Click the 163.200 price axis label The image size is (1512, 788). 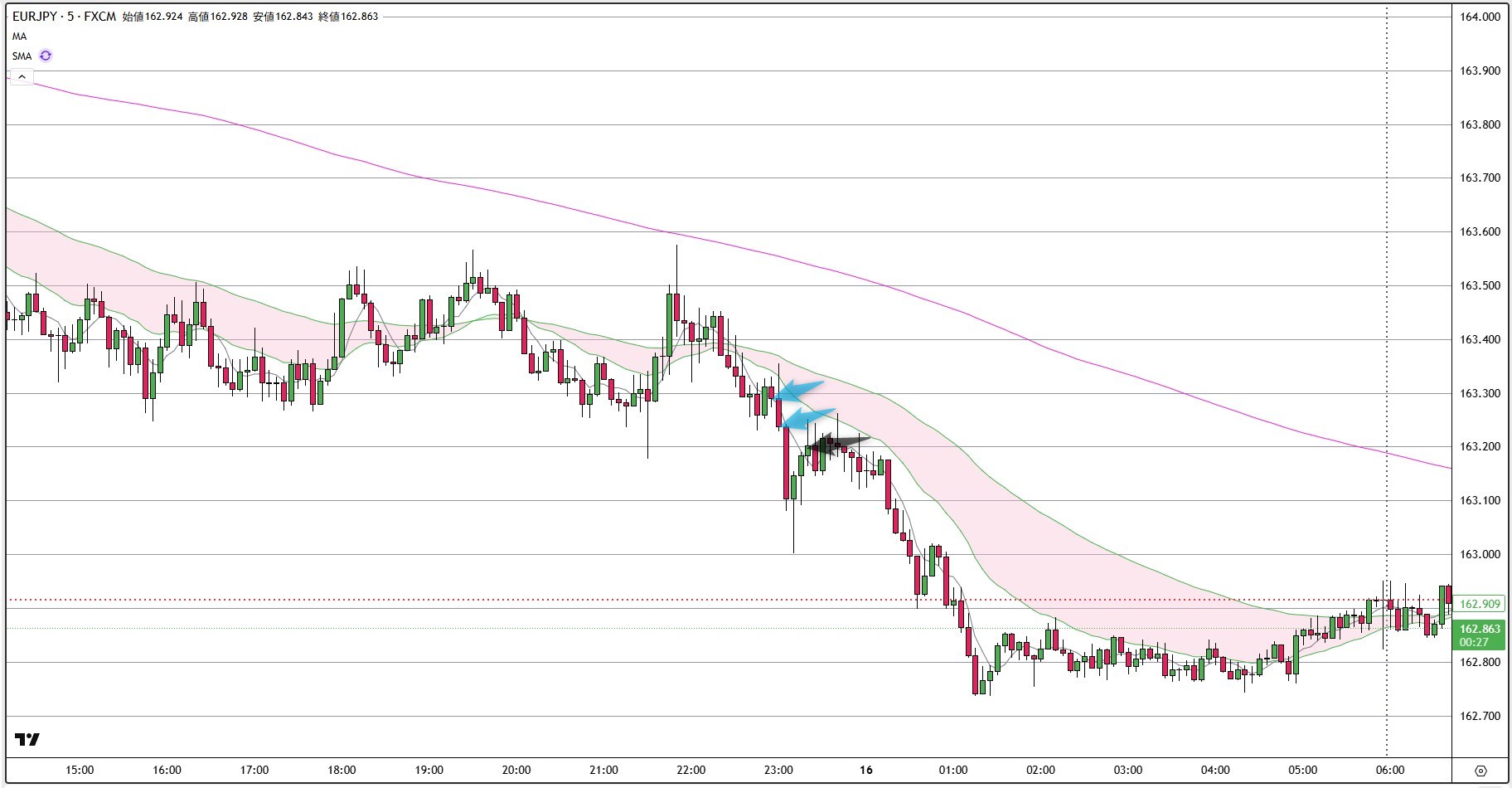click(x=1480, y=446)
